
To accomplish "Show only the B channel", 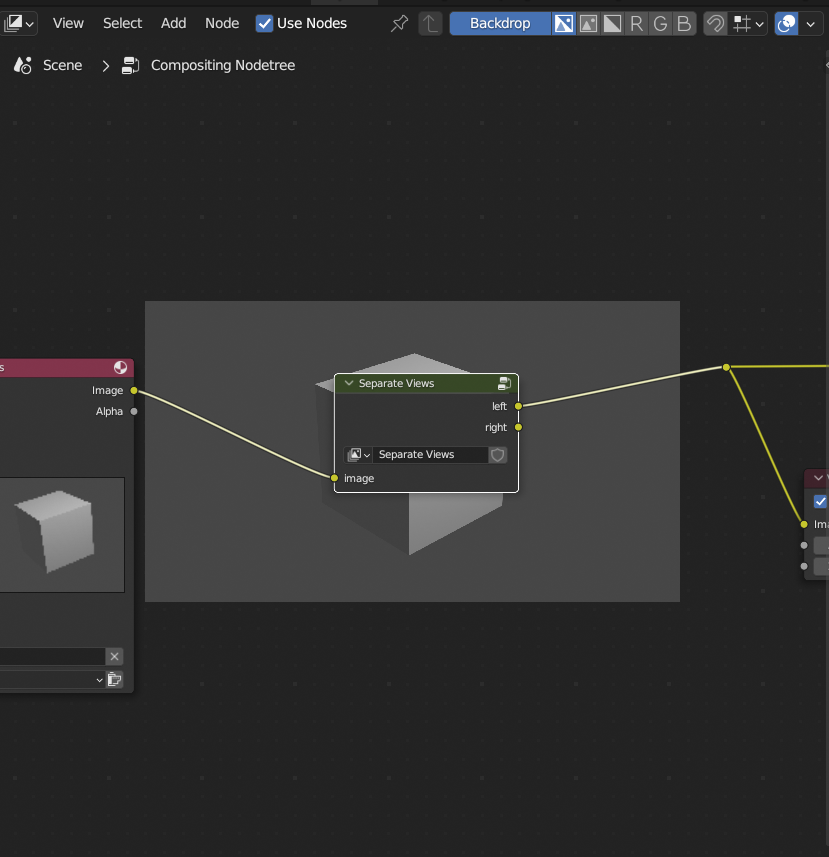I will [x=684, y=24].
